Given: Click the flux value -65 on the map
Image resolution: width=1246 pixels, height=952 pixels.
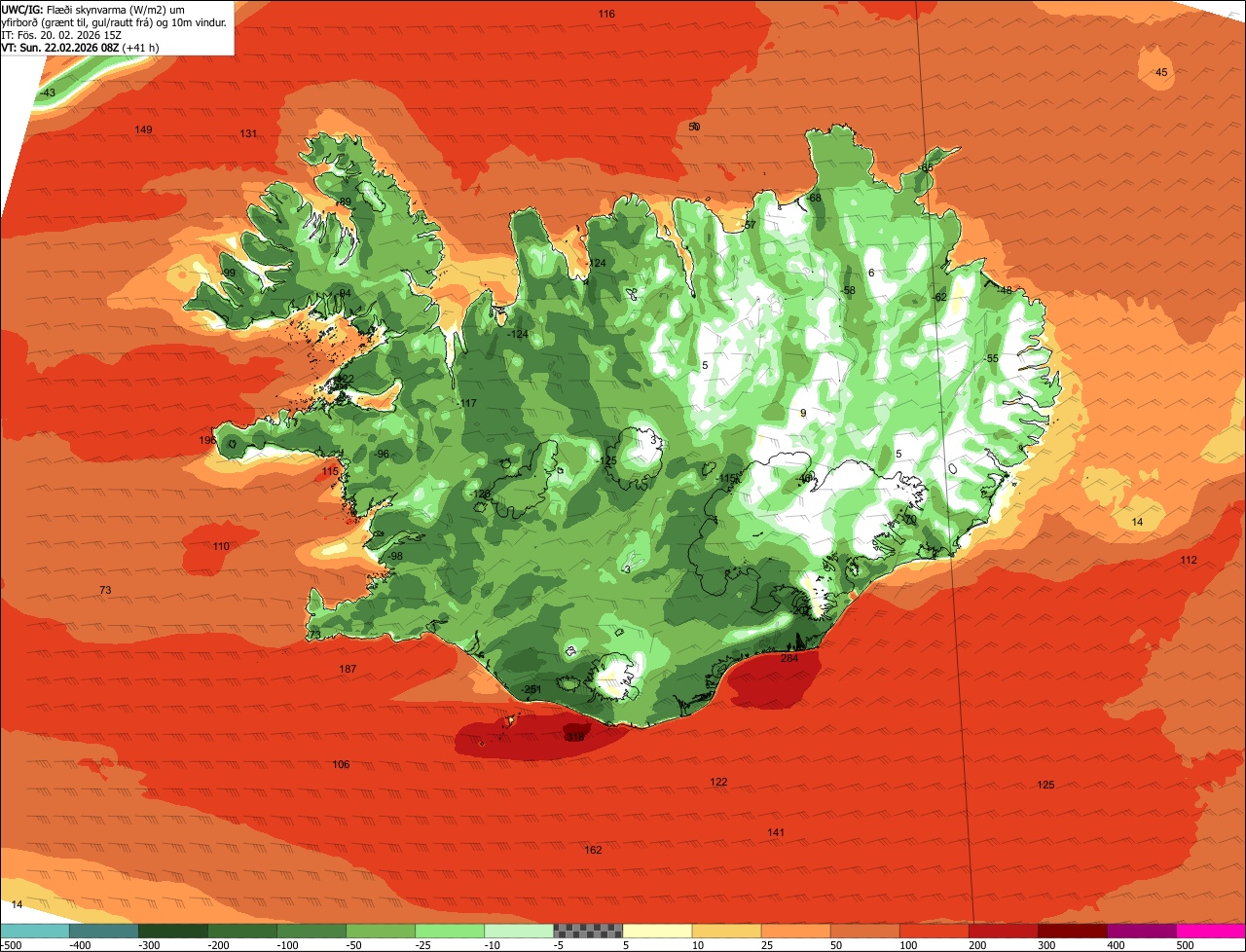Looking at the screenshot, I should pyautogui.click(x=926, y=168).
